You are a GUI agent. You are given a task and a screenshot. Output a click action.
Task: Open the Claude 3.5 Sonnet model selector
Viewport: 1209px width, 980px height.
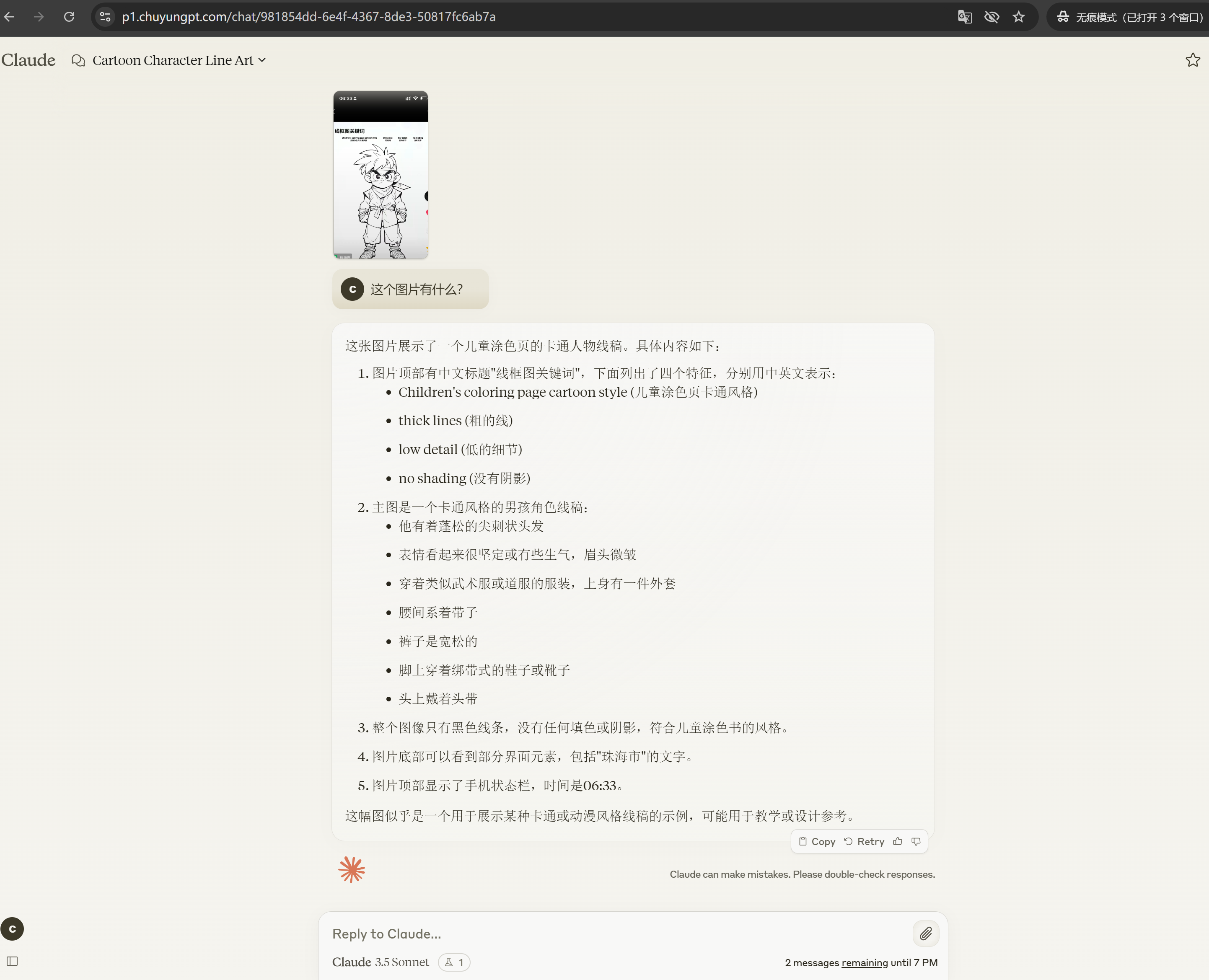click(380, 962)
